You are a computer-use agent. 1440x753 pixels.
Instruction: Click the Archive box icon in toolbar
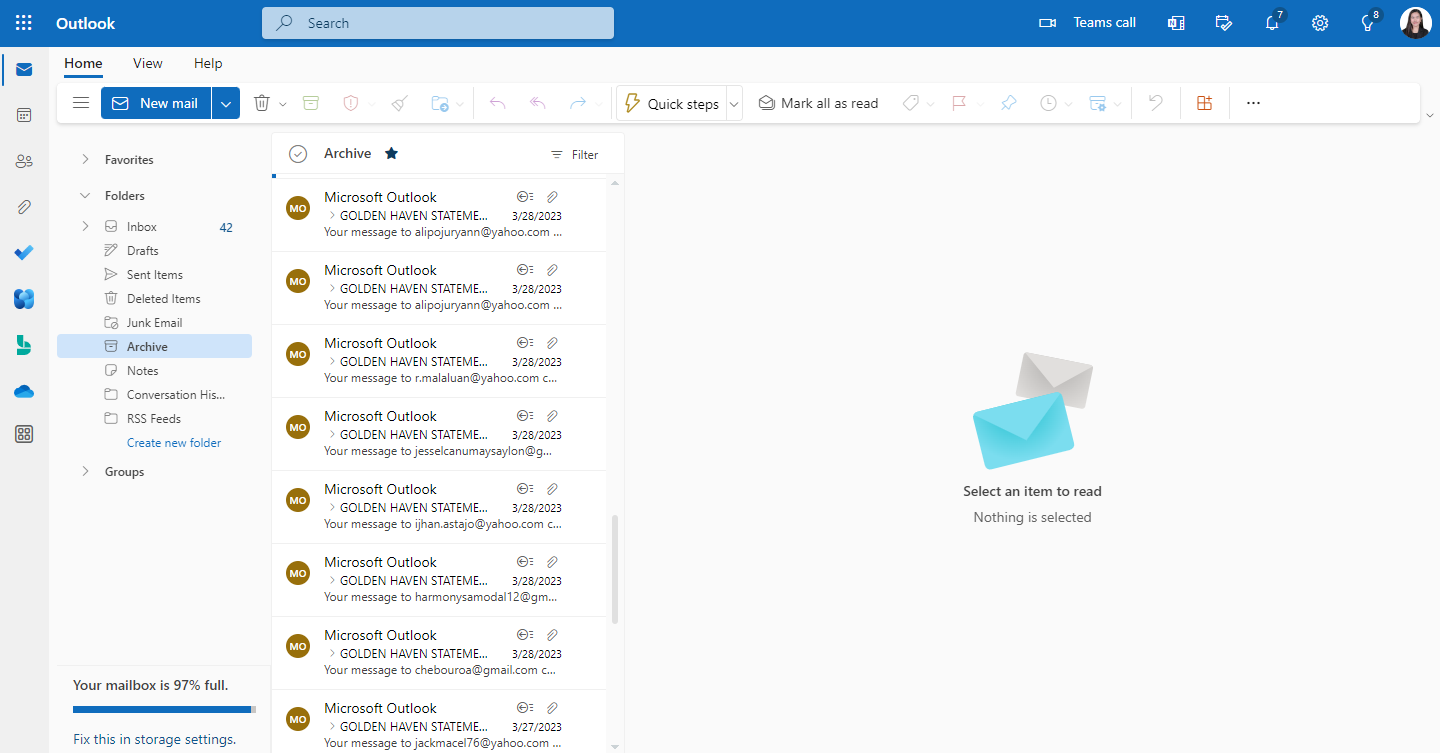coord(311,103)
